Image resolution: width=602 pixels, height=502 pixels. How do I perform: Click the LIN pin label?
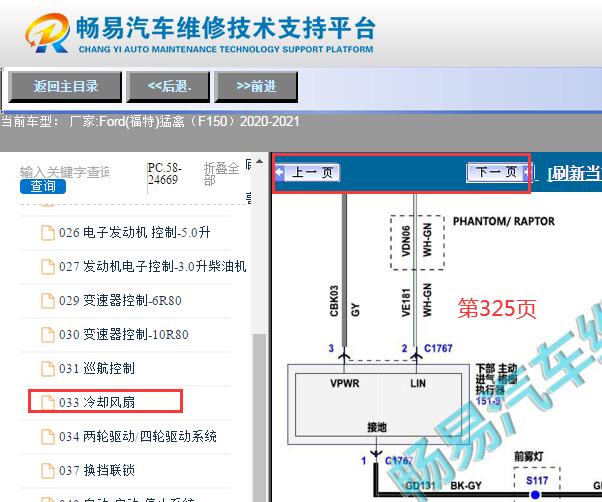[418, 383]
